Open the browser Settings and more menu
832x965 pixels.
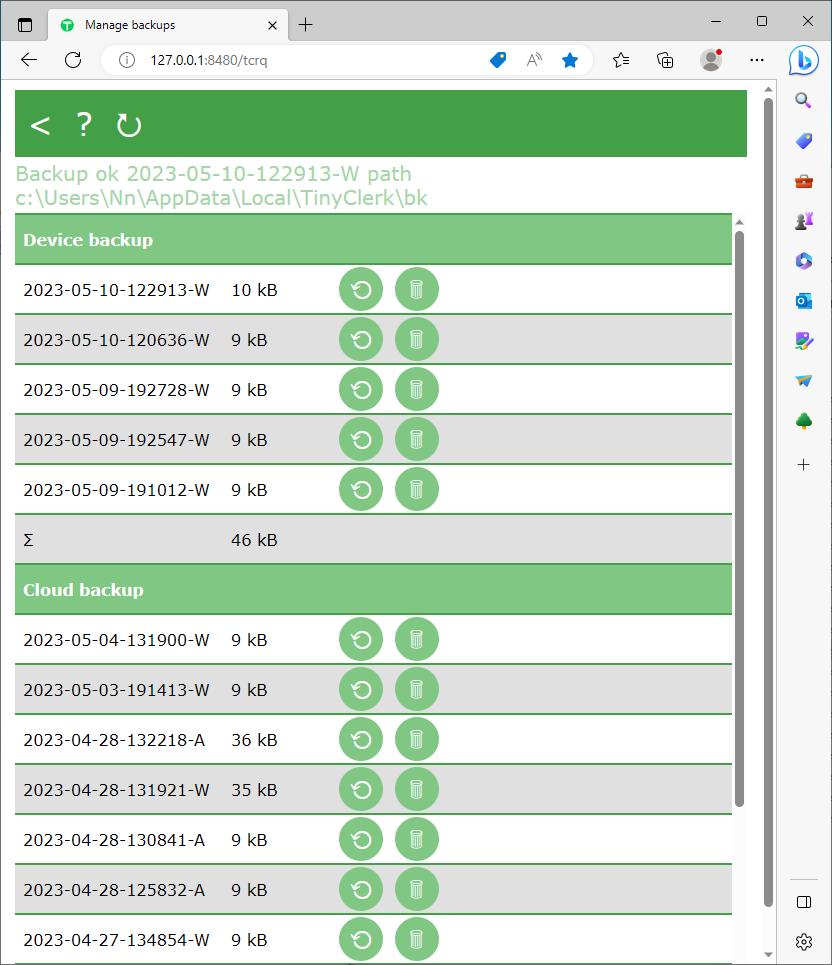click(757, 60)
